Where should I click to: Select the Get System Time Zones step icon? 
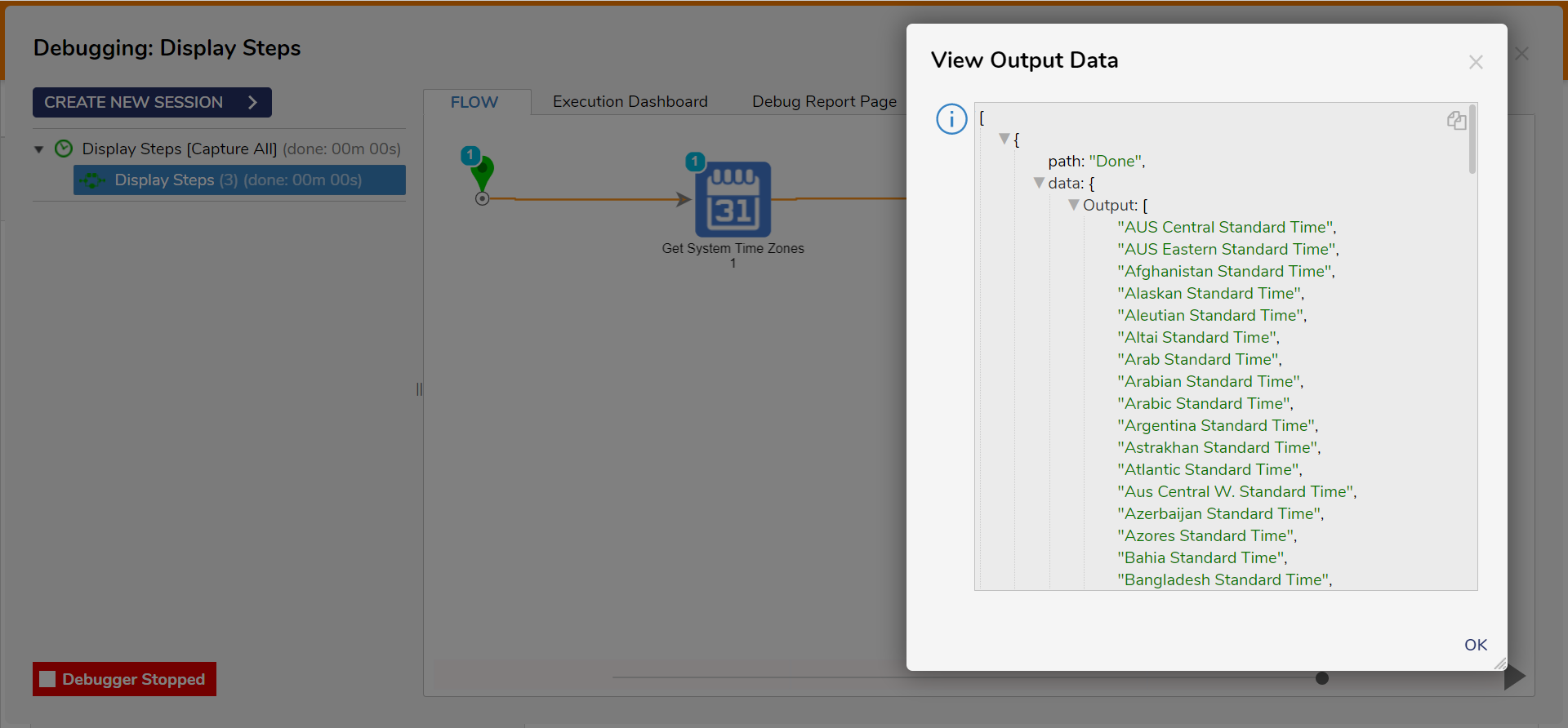[x=733, y=199]
